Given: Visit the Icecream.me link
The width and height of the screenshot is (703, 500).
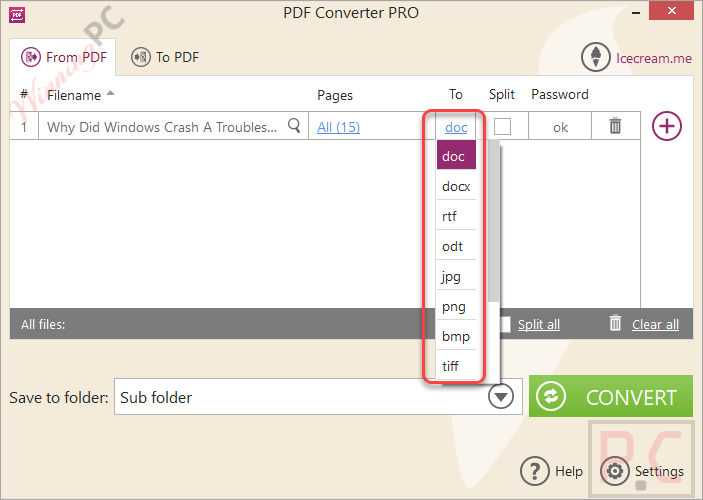Looking at the screenshot, I should (x=654, y=58).
